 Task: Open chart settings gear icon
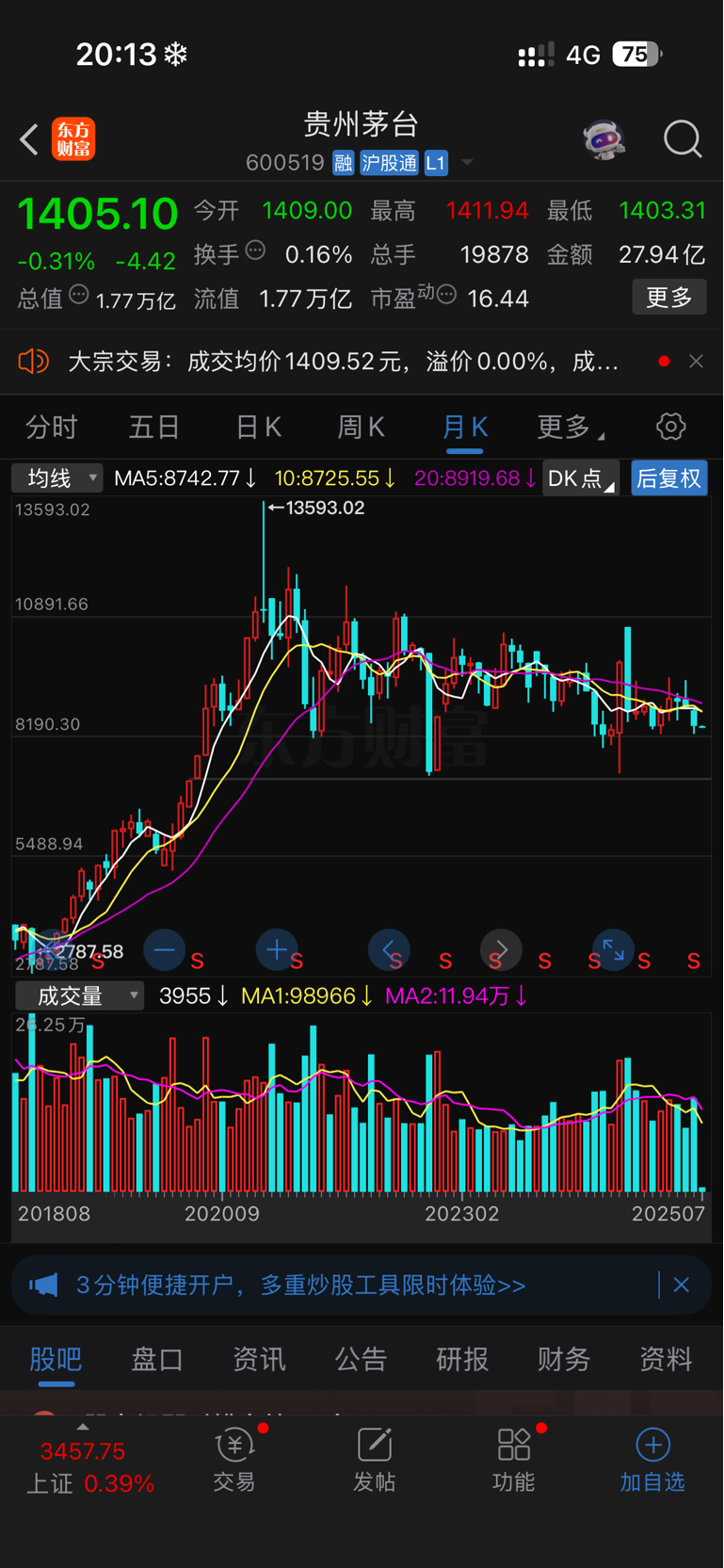[671, 427]
